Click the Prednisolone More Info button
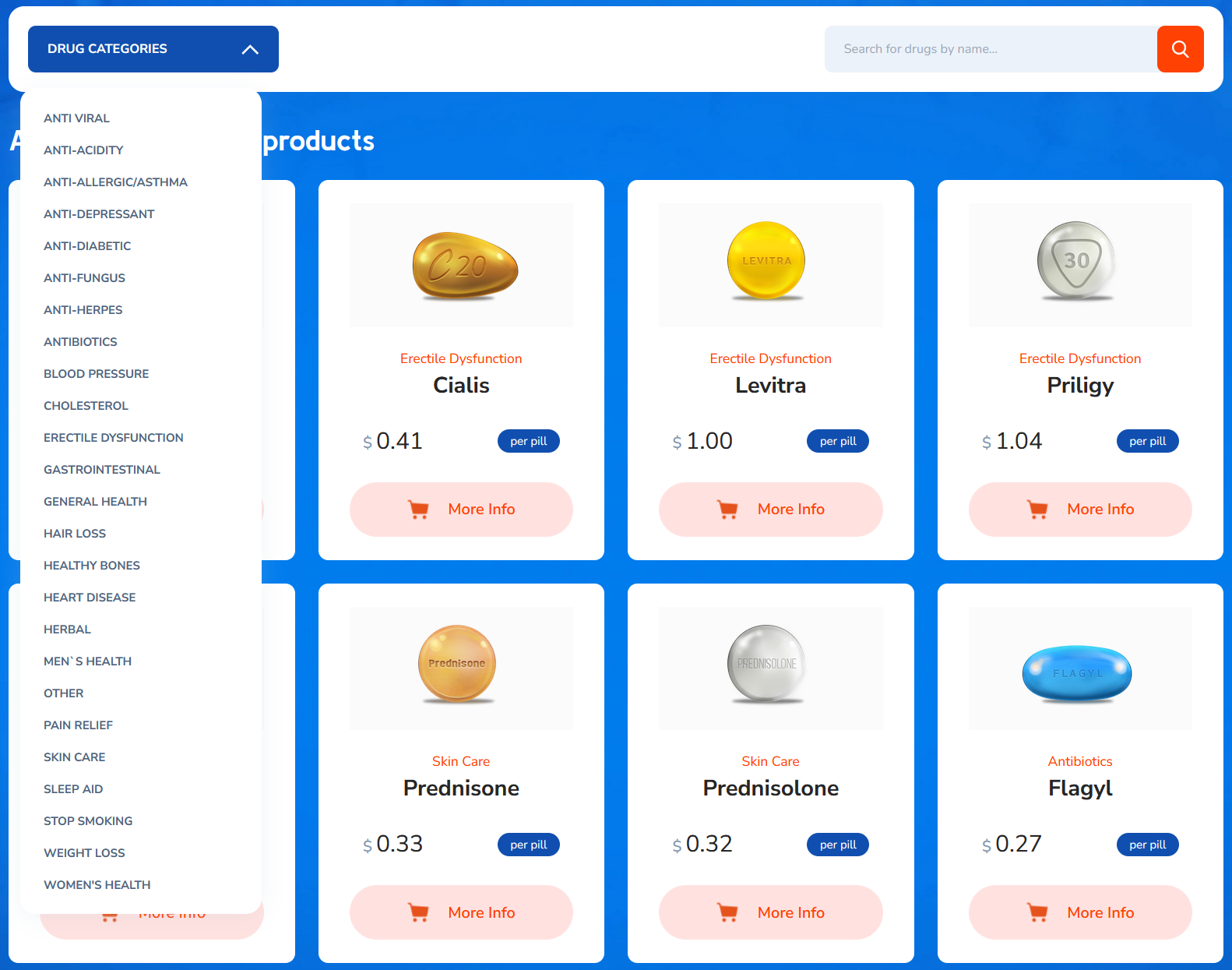This screenshot has width=1232, height=970. (770, 912)
